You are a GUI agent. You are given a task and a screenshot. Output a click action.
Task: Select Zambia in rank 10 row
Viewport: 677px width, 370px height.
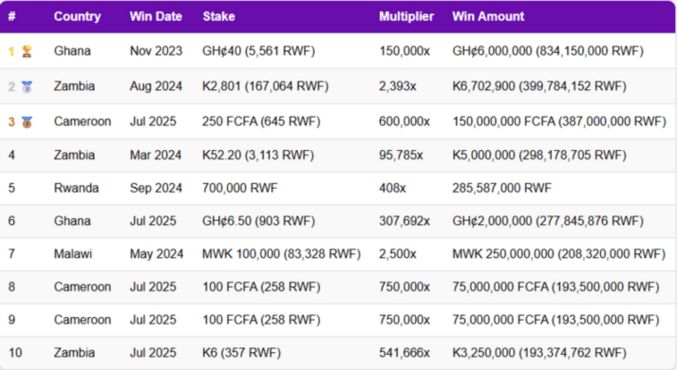point(74,352)
